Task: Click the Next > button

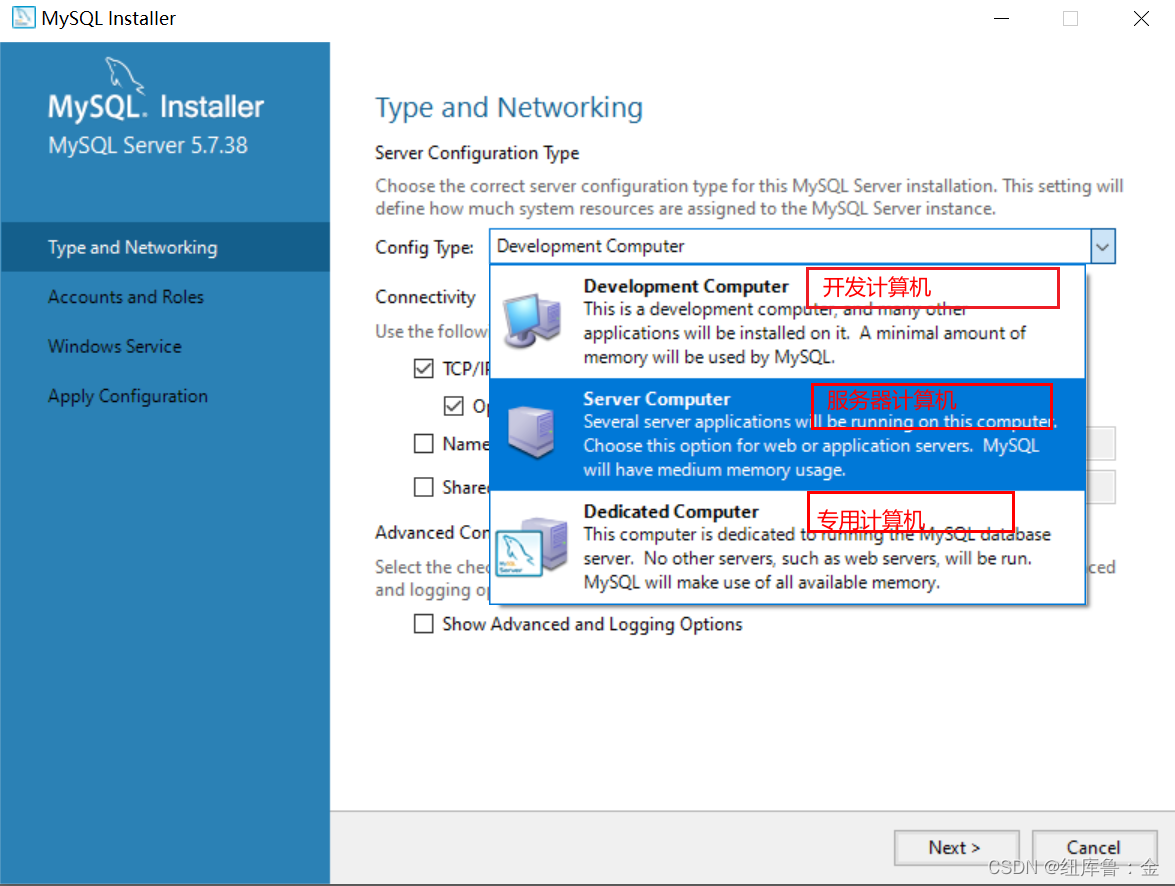Action: 956,848
